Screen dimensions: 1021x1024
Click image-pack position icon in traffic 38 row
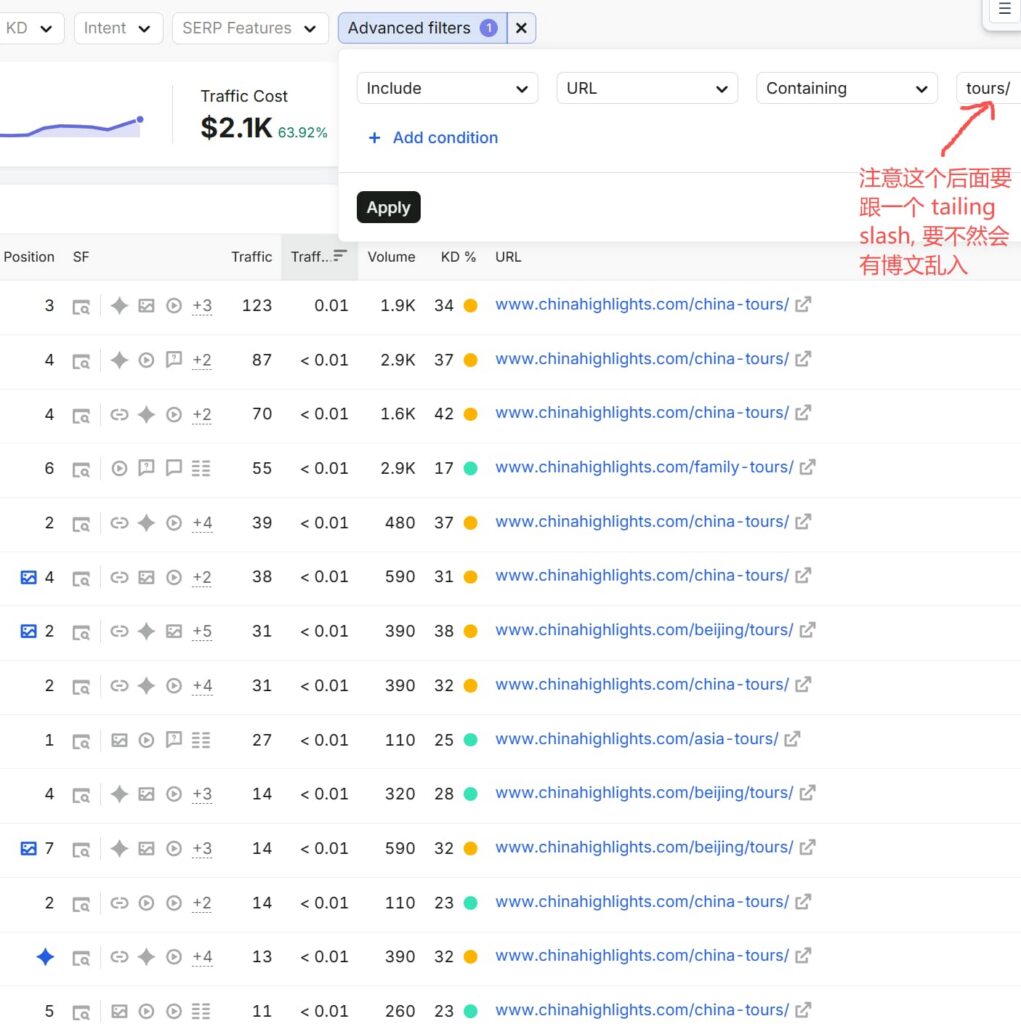click(x=29, y=577)
